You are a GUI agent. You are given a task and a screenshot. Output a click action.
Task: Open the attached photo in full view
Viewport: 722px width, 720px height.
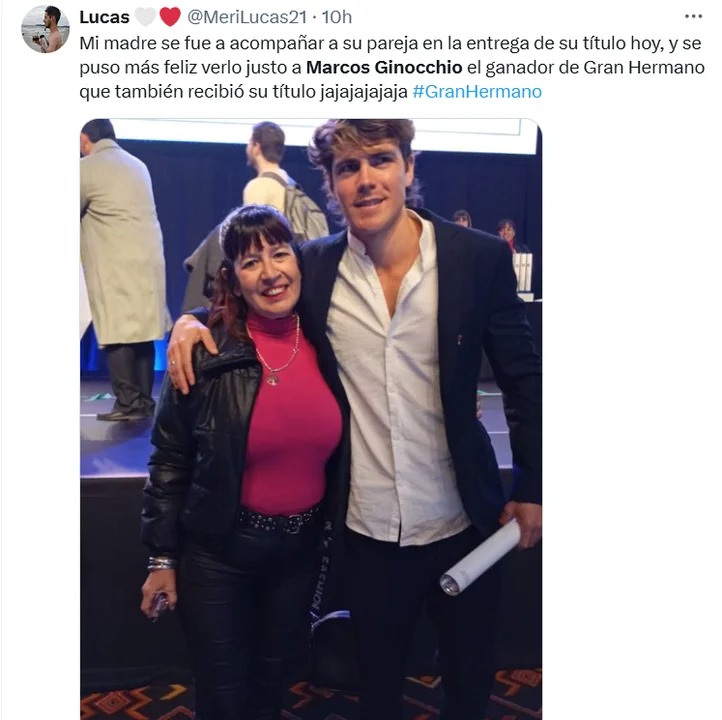(311, 419)
